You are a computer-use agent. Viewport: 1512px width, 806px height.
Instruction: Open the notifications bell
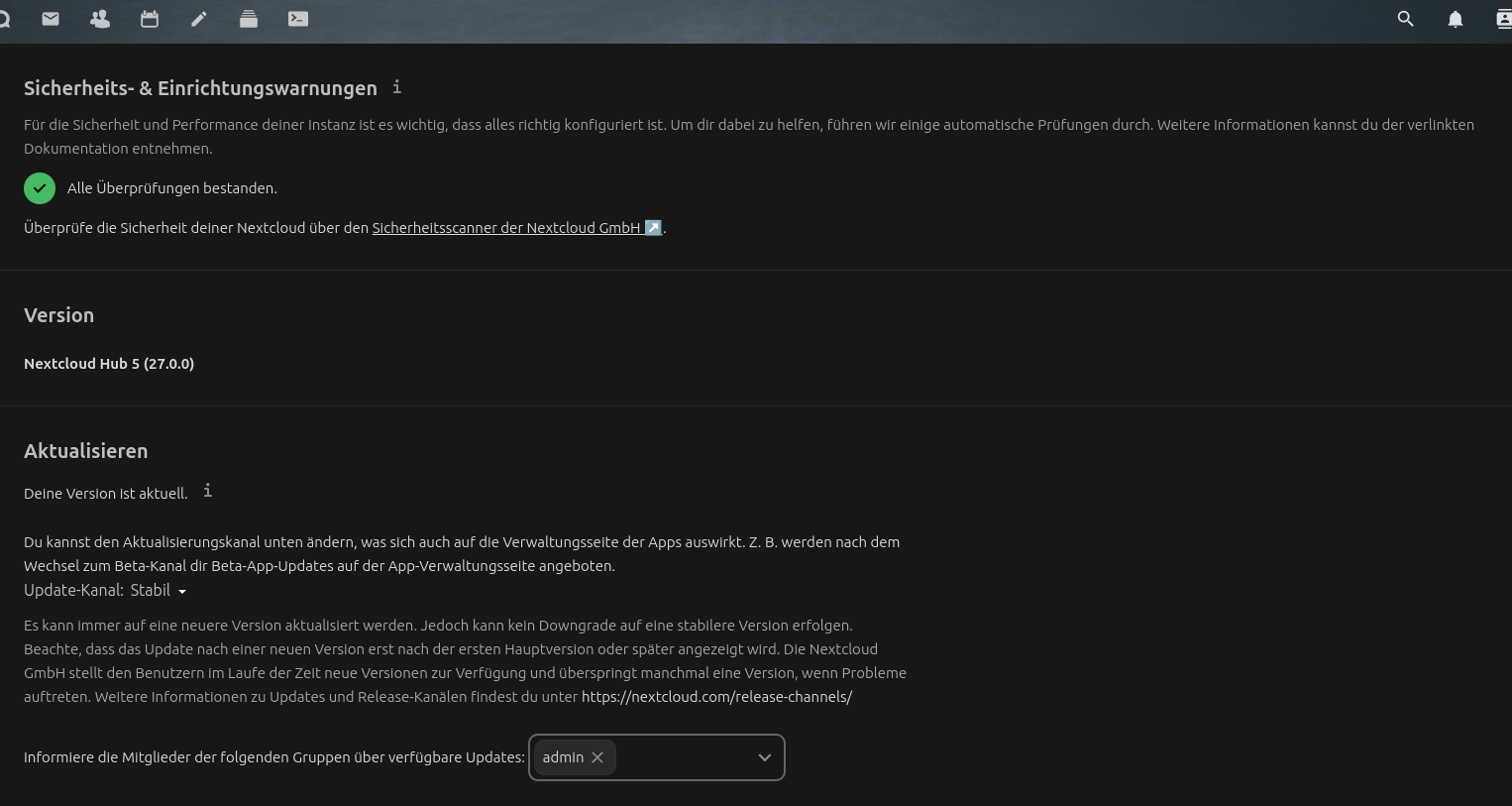tap(1456, 19)
